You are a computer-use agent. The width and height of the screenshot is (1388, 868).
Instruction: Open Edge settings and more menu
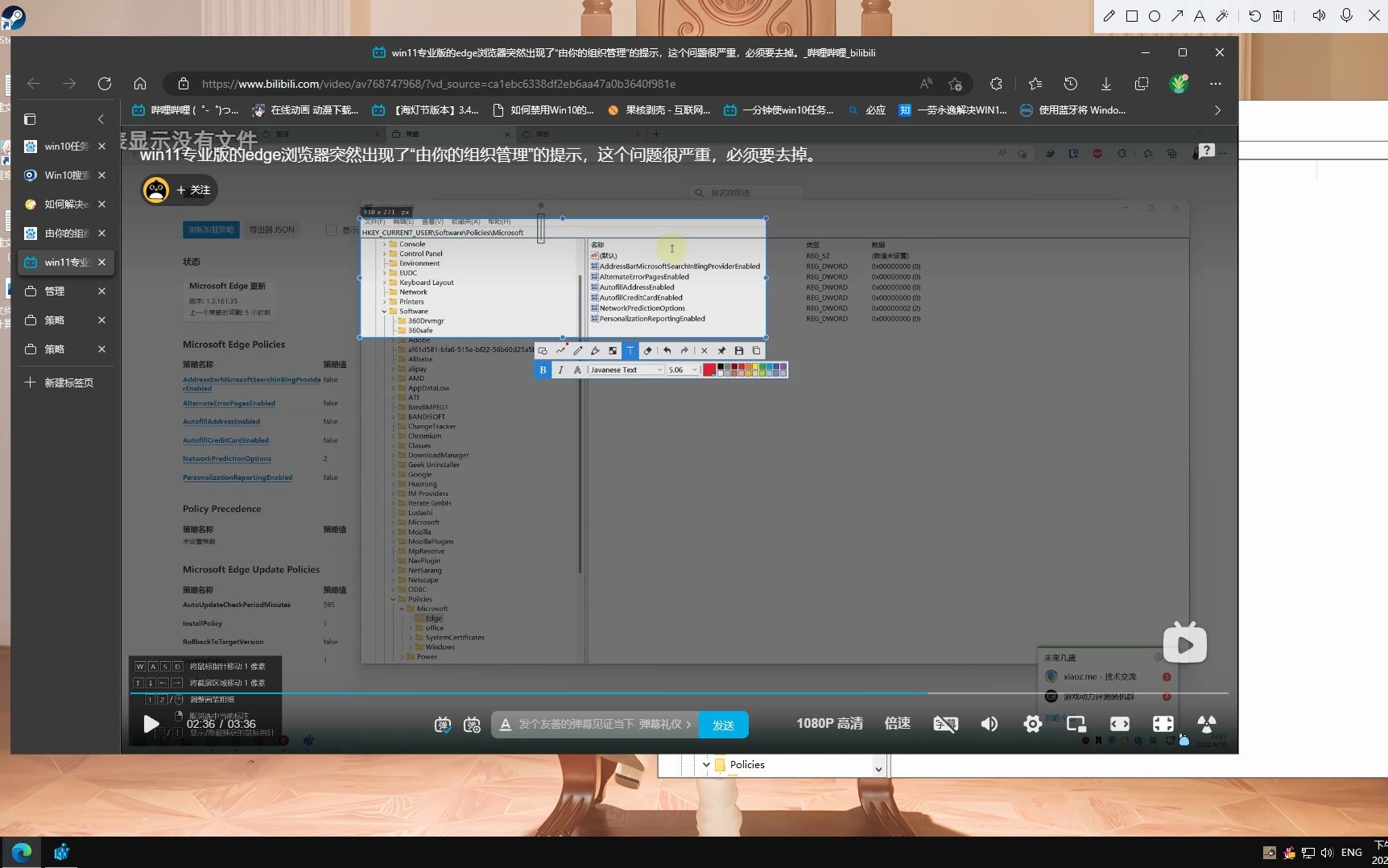[1216, 84]
